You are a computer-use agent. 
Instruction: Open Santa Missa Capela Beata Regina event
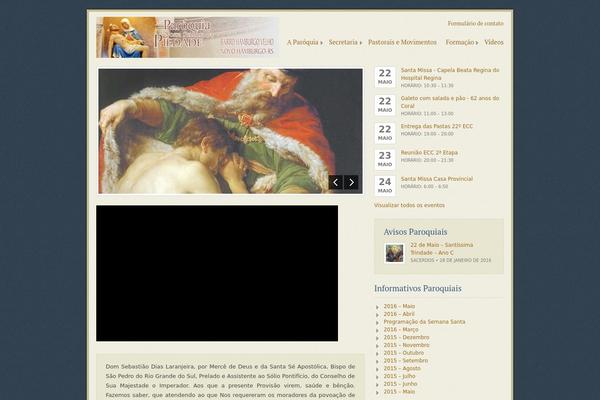(450, 74)
